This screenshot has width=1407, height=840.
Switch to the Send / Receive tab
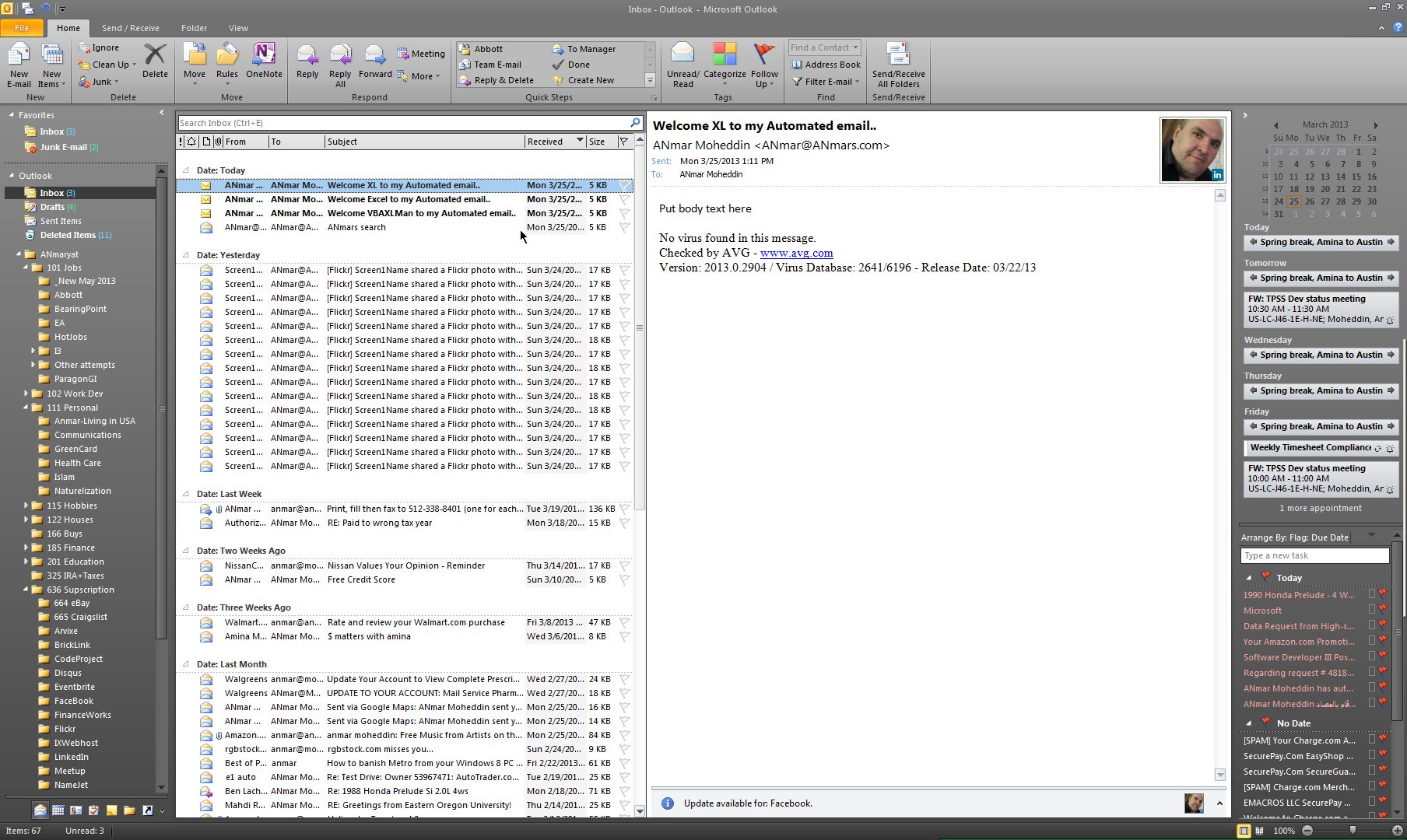[130, 28]
